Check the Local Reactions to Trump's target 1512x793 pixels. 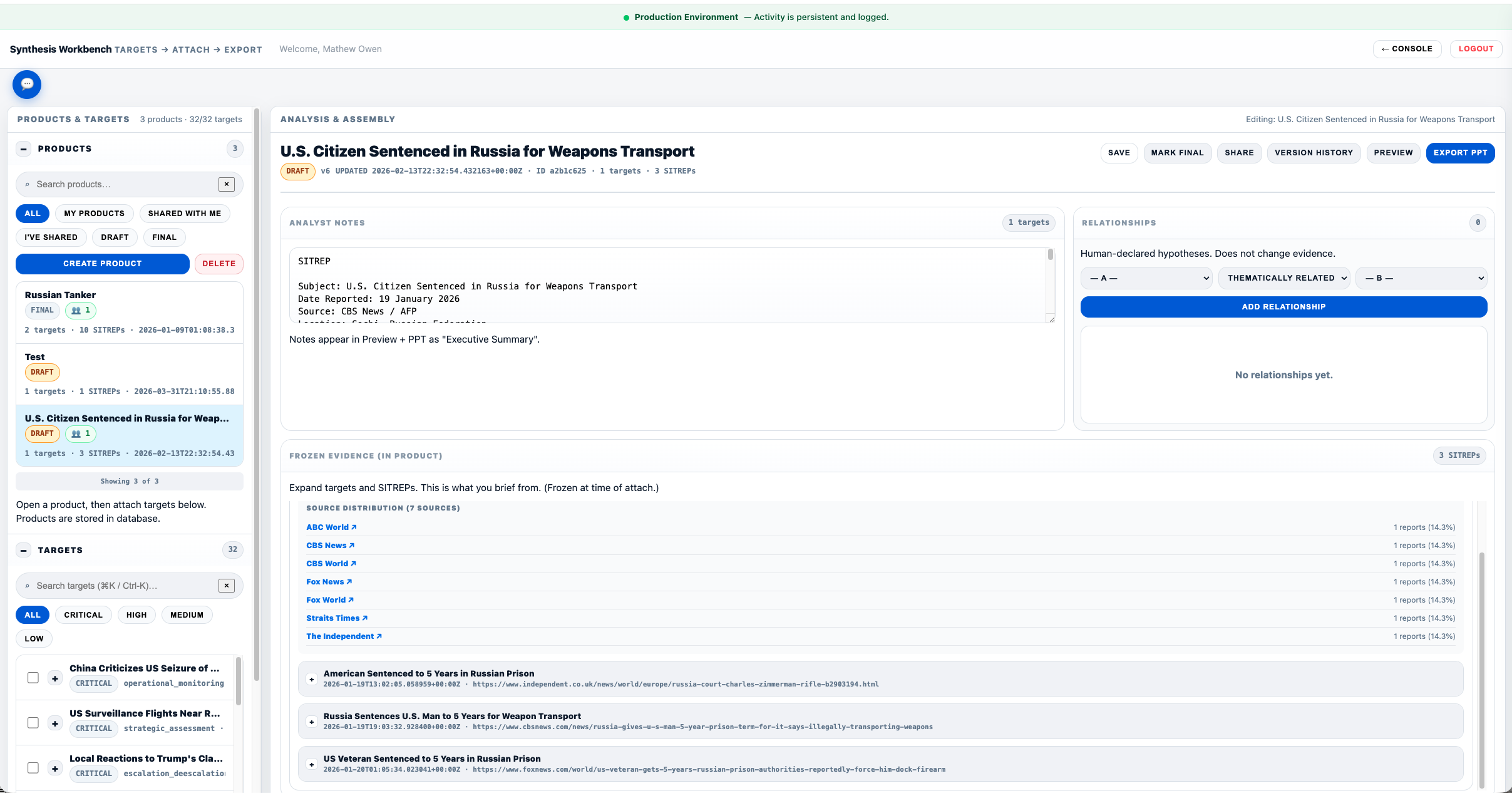point(33,767)
